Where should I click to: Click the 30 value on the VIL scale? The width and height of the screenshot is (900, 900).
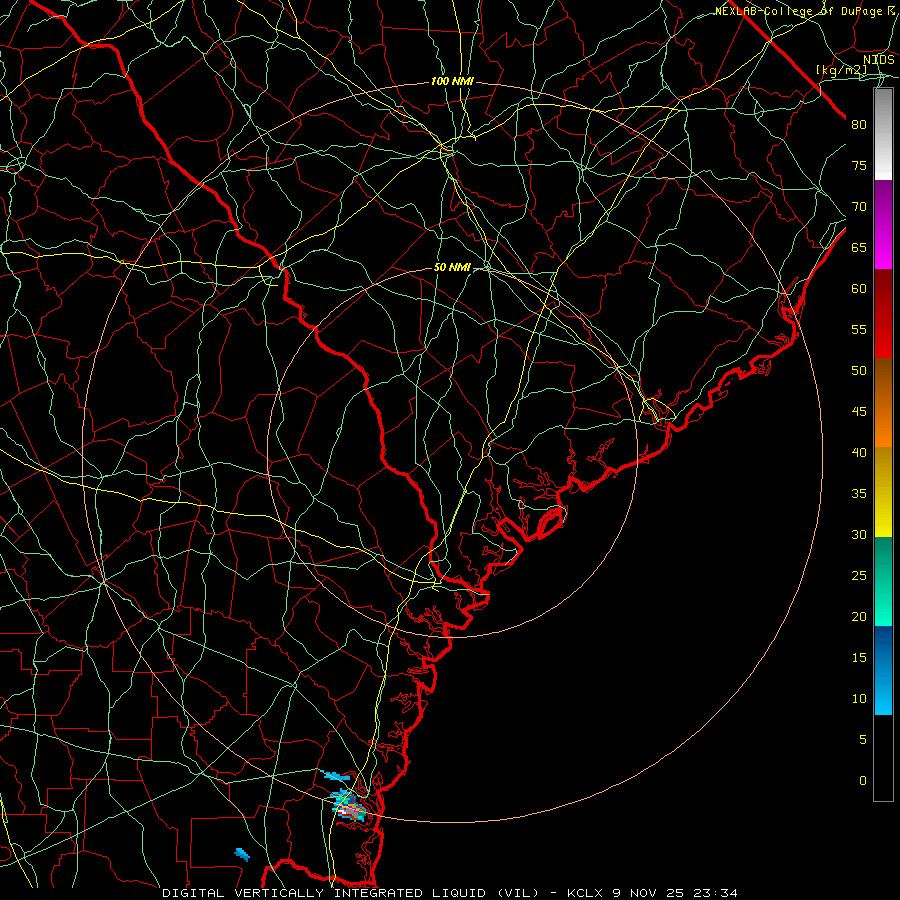click(x=859, y=534)
